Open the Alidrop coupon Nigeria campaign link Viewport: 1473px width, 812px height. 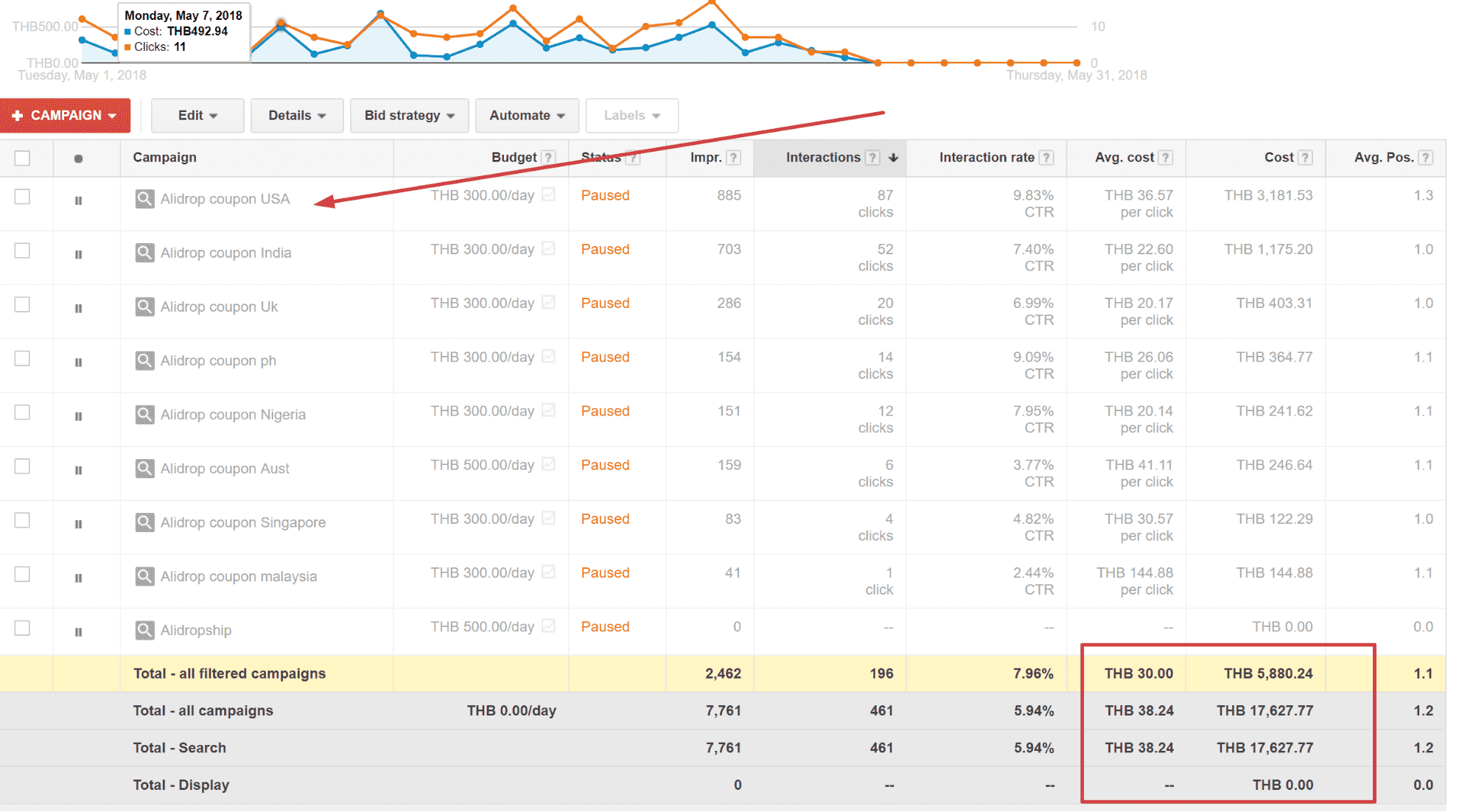pyautogui.click(x=233, y=414)
